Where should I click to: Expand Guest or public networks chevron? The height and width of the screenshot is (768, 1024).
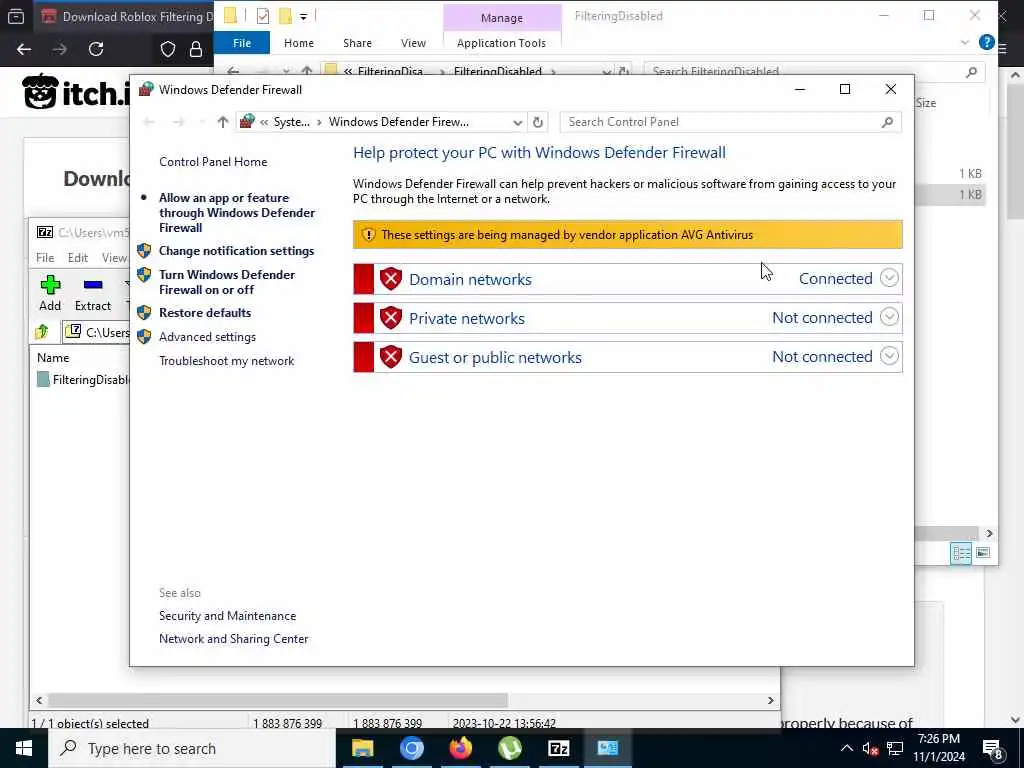point(889,357)
